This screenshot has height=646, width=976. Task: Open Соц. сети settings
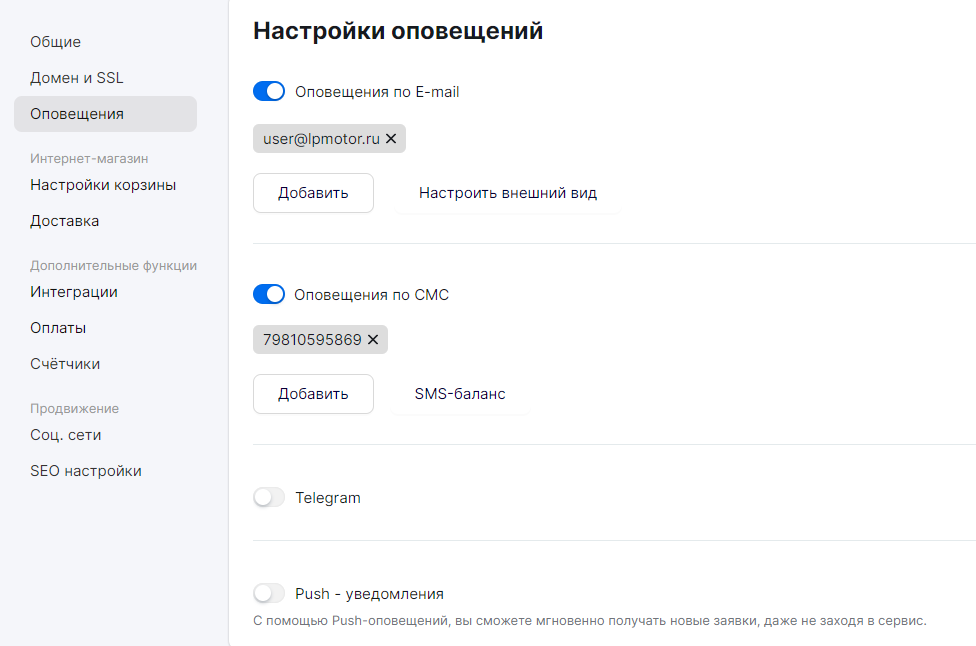[65, 435]
